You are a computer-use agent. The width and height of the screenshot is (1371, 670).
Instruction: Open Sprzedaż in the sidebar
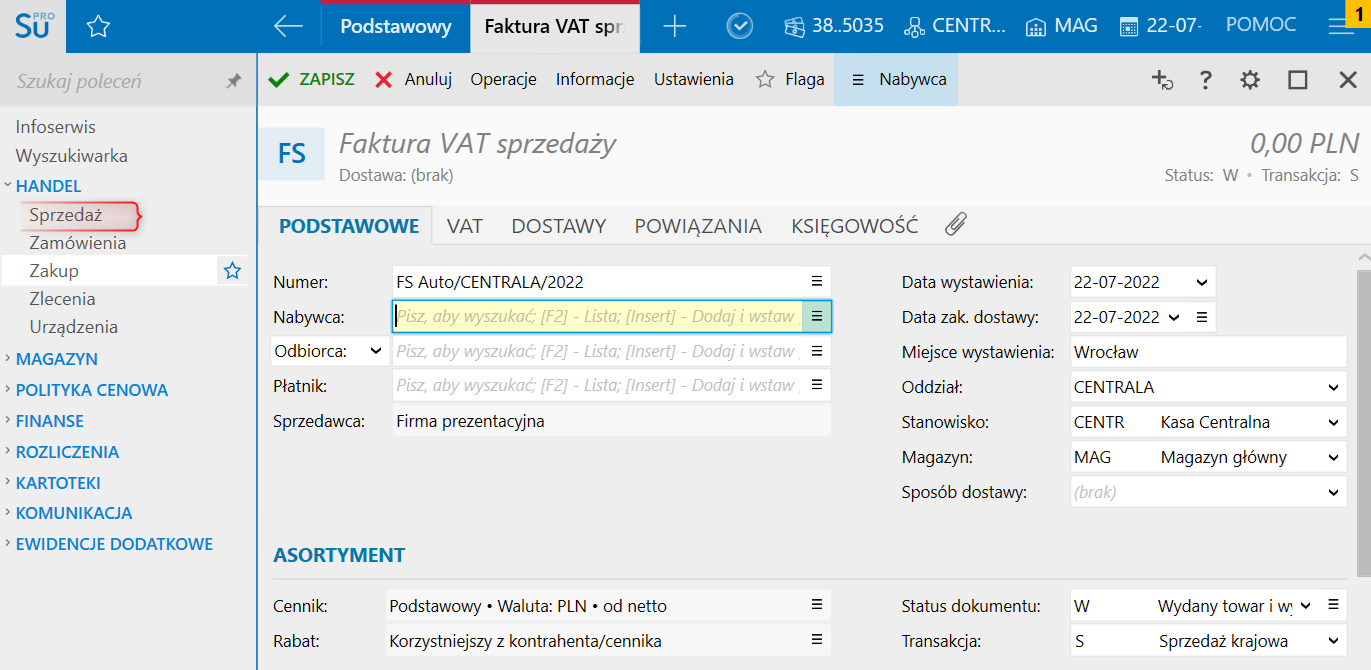[x=66, y=214]
